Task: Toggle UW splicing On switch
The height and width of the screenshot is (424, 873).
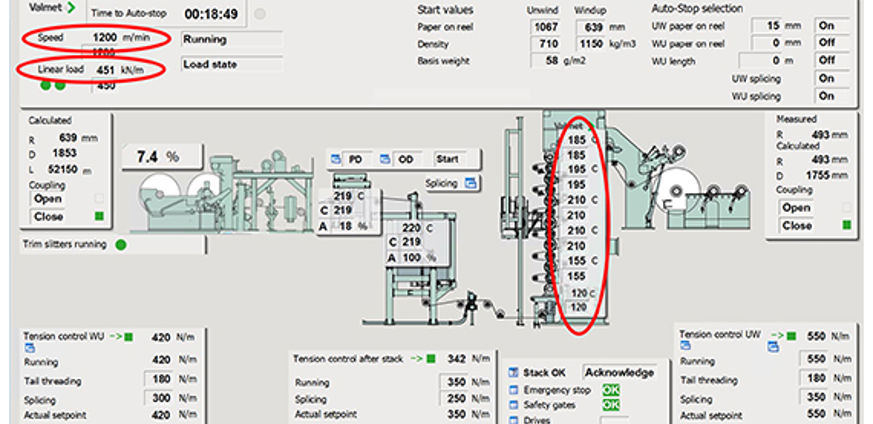Action: (x=832, y=78)
